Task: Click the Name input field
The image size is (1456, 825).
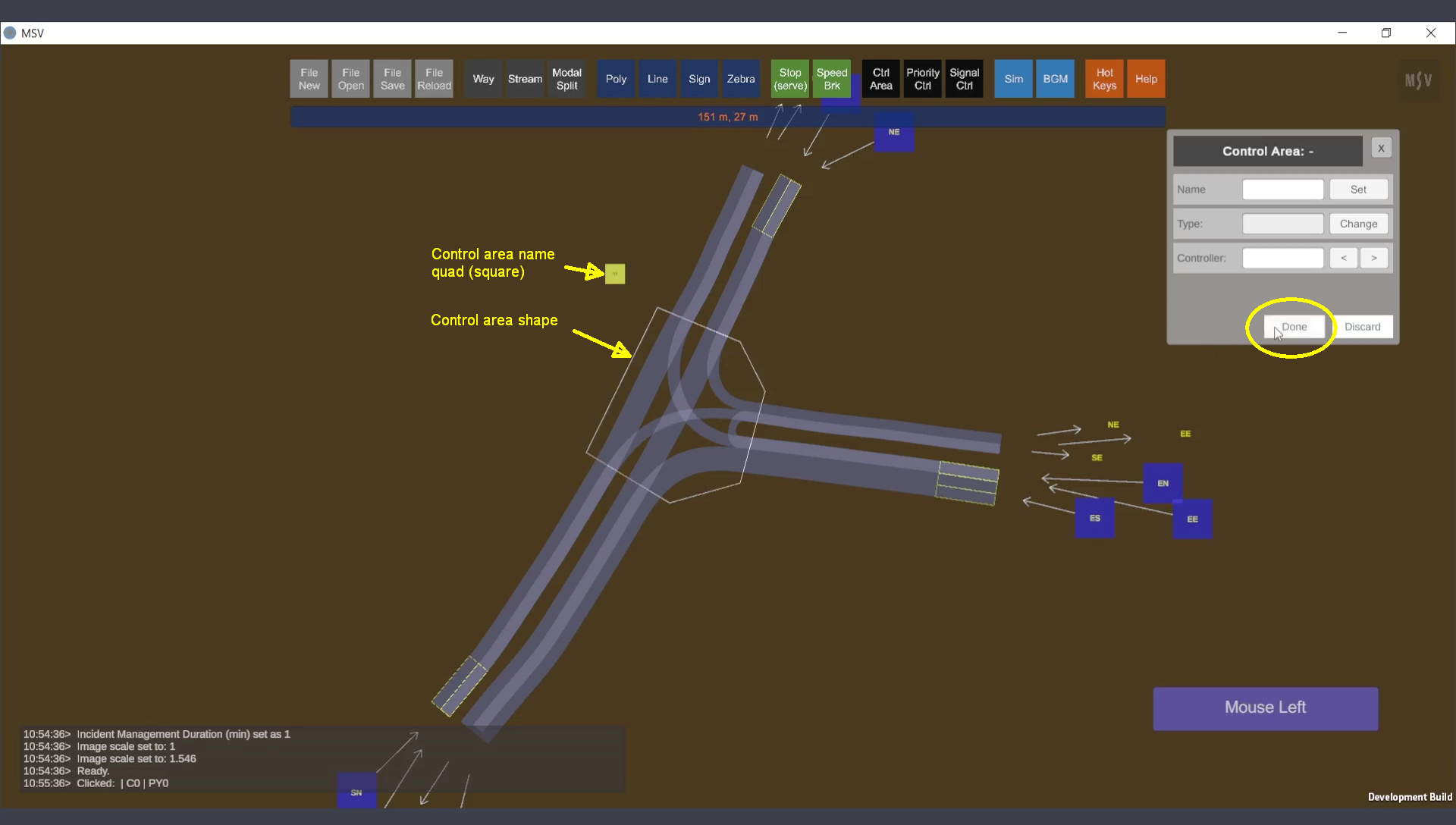Action: pyautogui.click(x=1282, y=190)
